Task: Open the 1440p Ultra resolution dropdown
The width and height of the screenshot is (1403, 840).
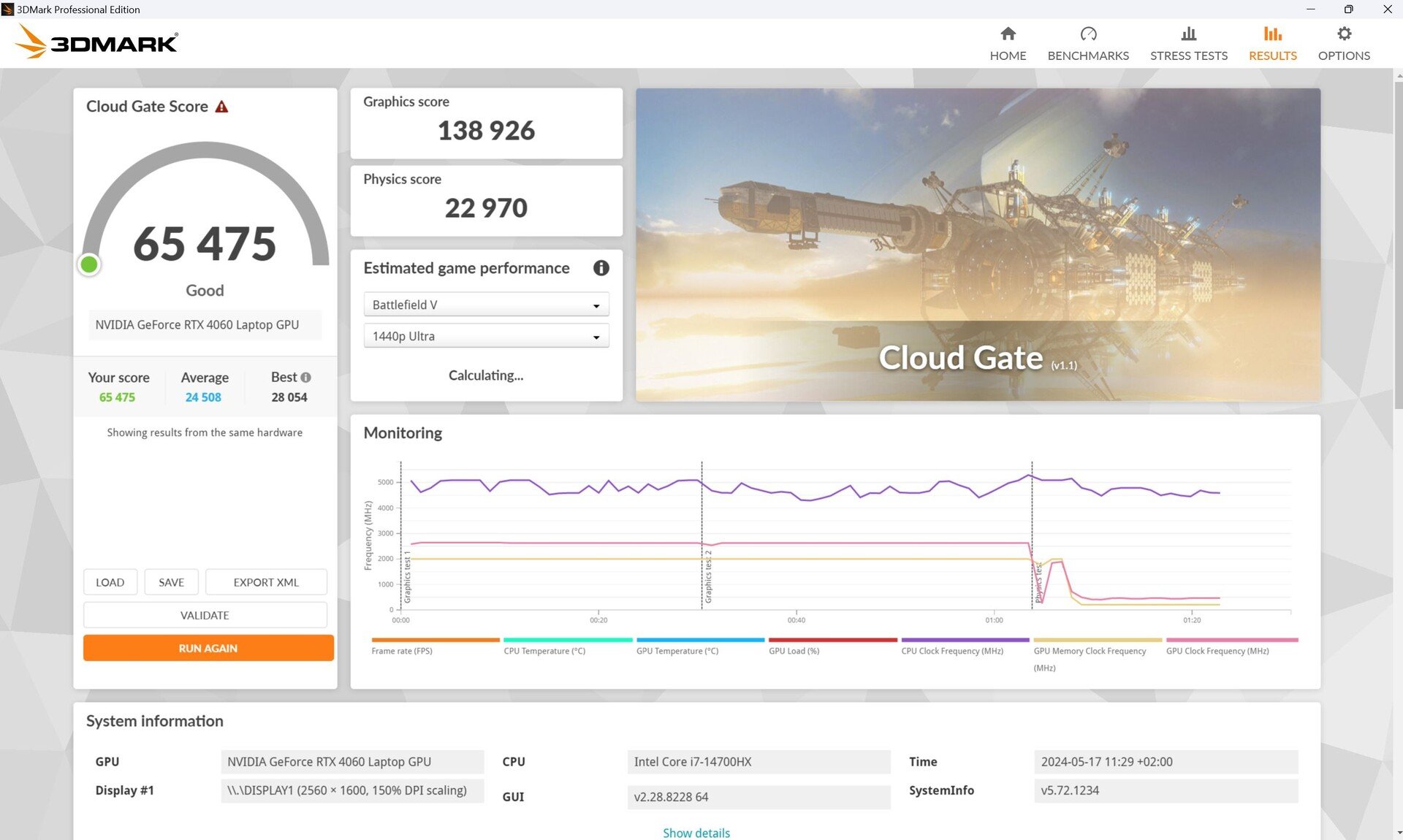Action: click(x=486, y=336)
